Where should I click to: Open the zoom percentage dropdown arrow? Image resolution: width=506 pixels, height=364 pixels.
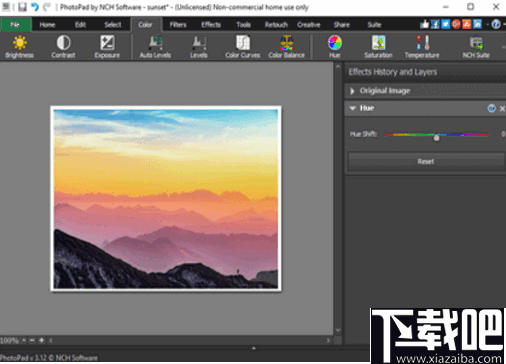click(x=24, y=340)
